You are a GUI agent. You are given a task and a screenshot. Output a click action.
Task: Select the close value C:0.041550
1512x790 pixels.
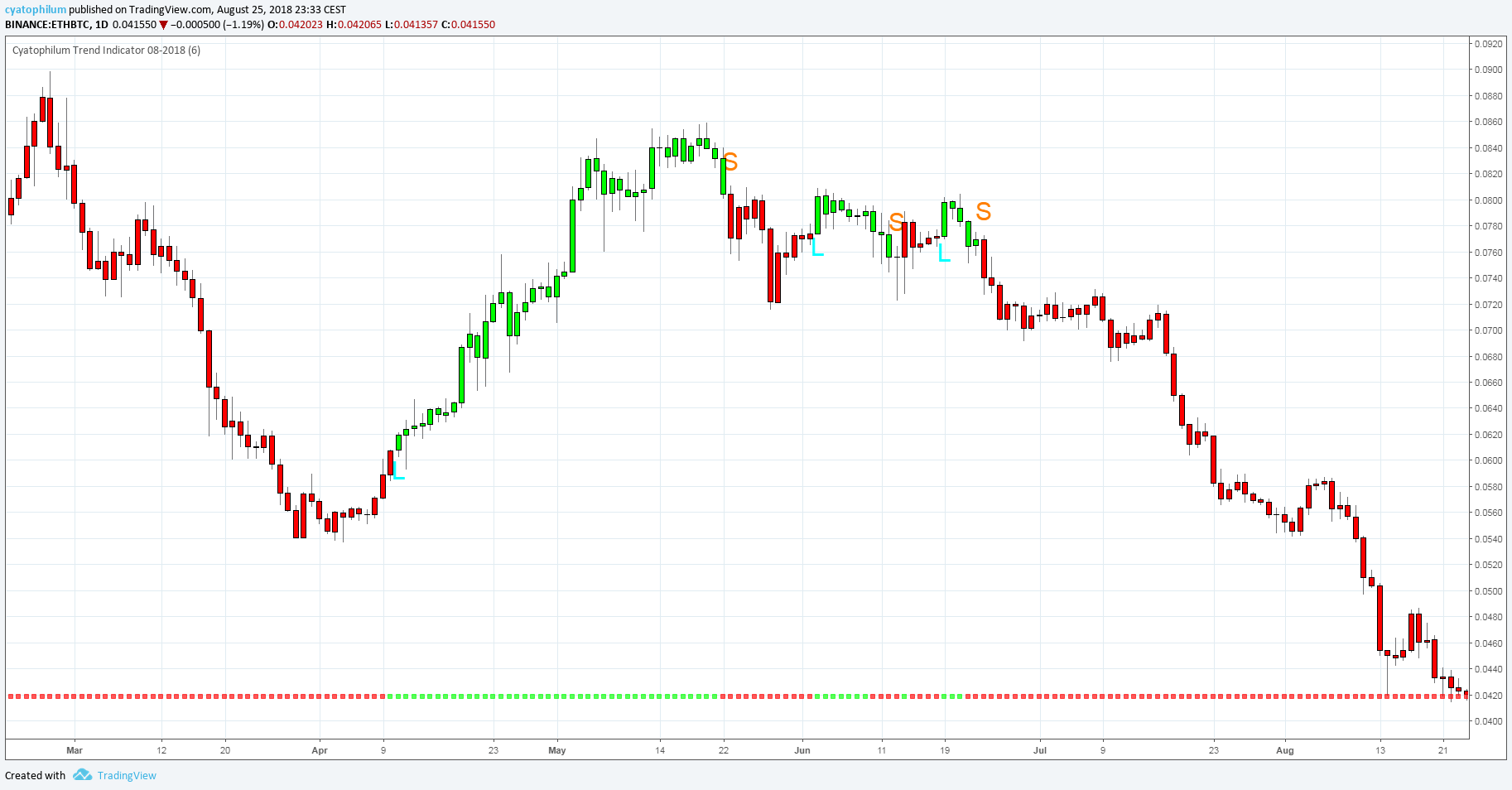coord(468,25)
